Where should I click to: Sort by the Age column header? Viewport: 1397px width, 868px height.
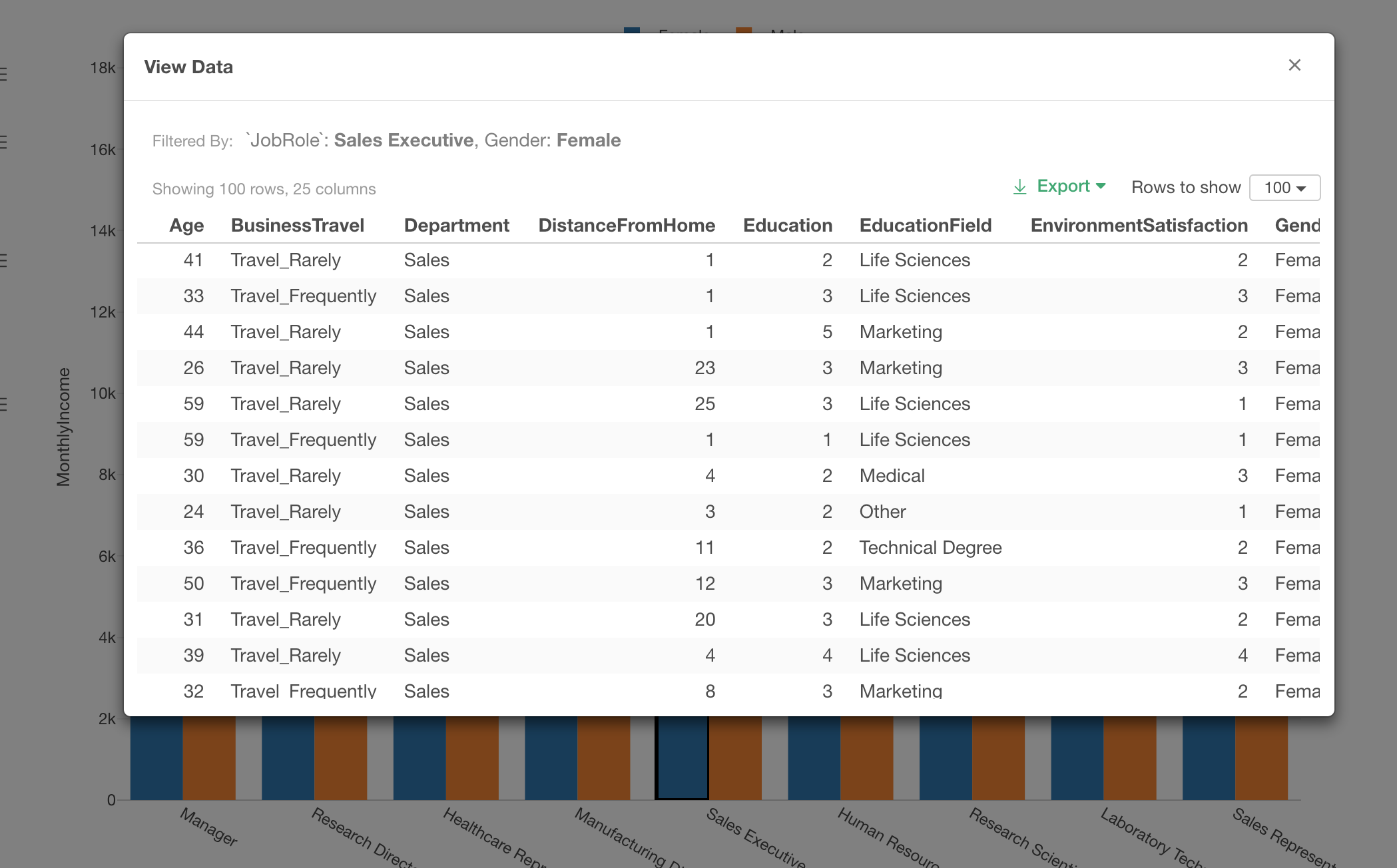click(186, 226)
